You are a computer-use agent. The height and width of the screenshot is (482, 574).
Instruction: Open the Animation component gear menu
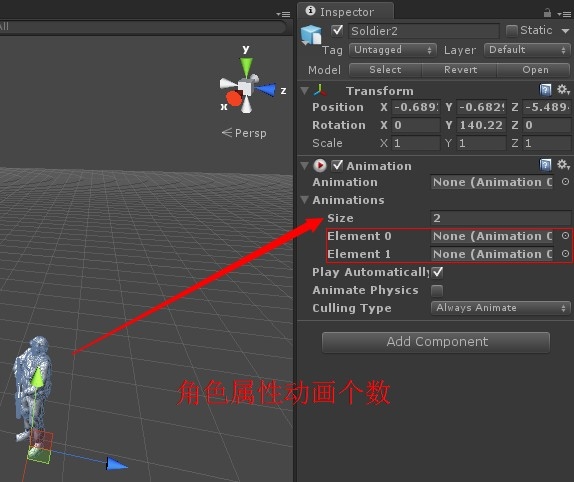[x=563, y=165]
